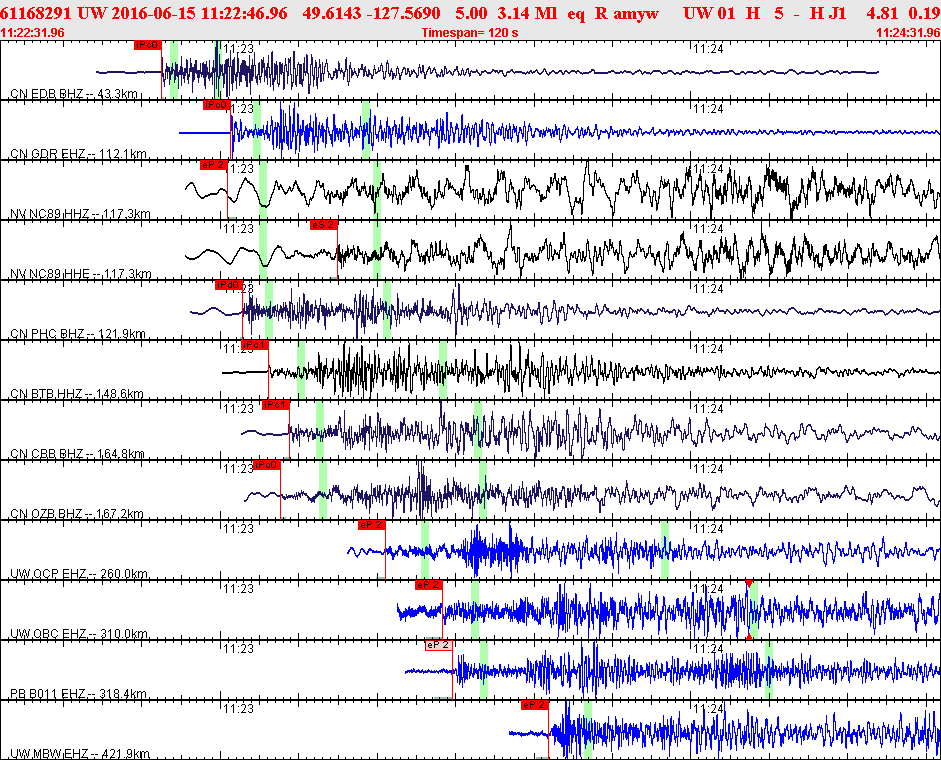Click the UW OCP EHZ 260.0km channel label
Viewport: 941px width, 760px height.
coord(79,575)
